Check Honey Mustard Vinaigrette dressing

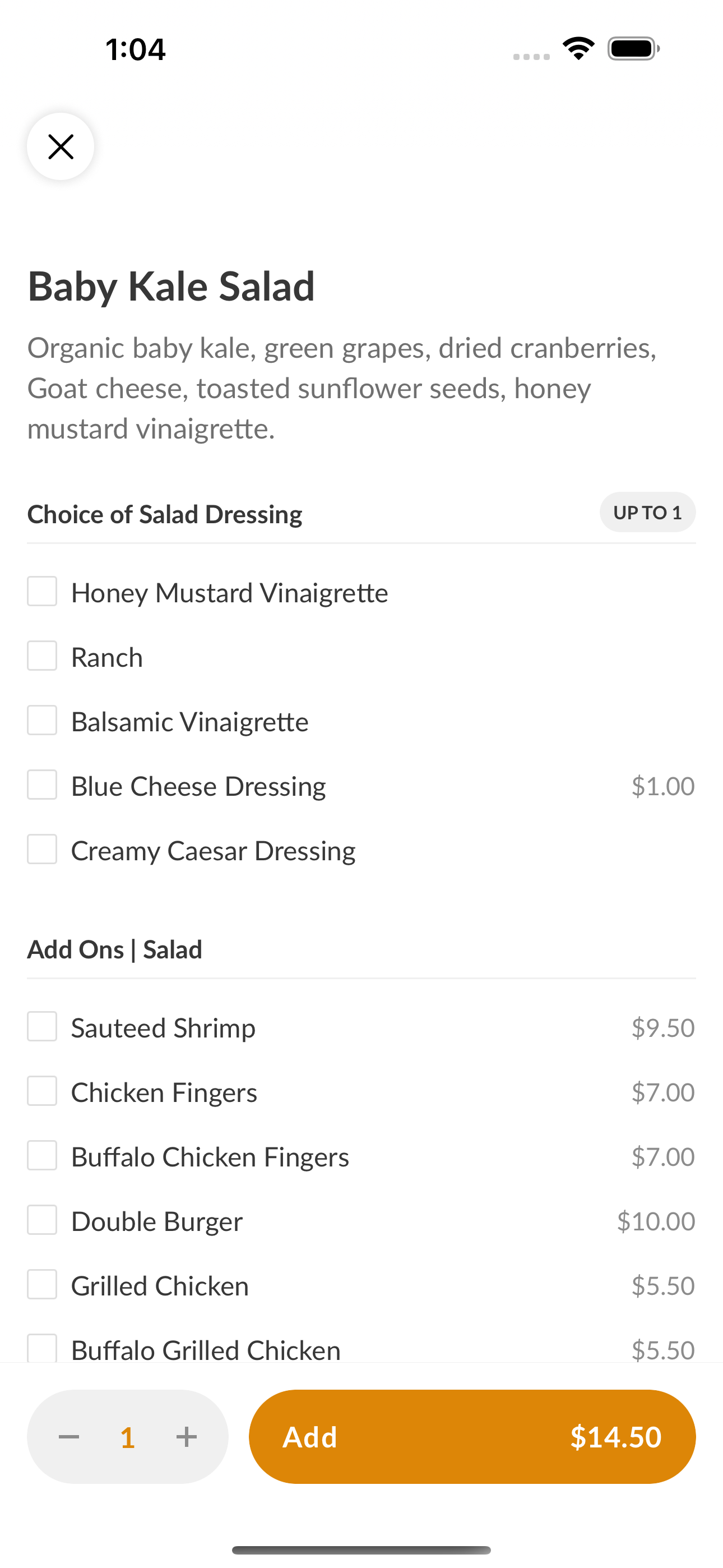[42, 592]
